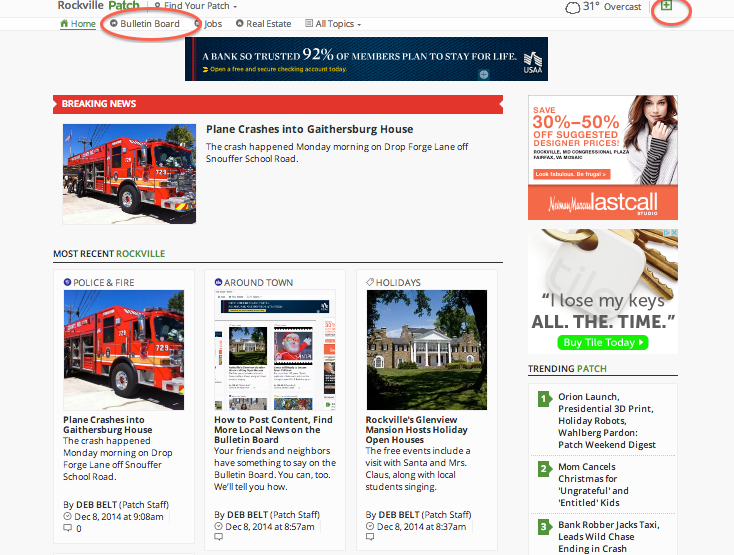Open comments icon under Bulletin Board article
Screen dimensions: 734x555
(218, 537)
